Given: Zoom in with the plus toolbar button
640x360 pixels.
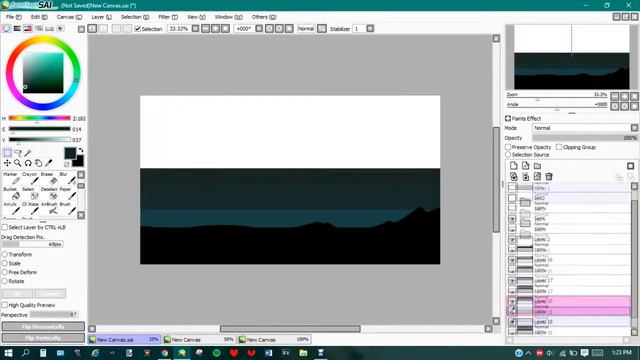Looking at the screenshot, I should [215, 29].
